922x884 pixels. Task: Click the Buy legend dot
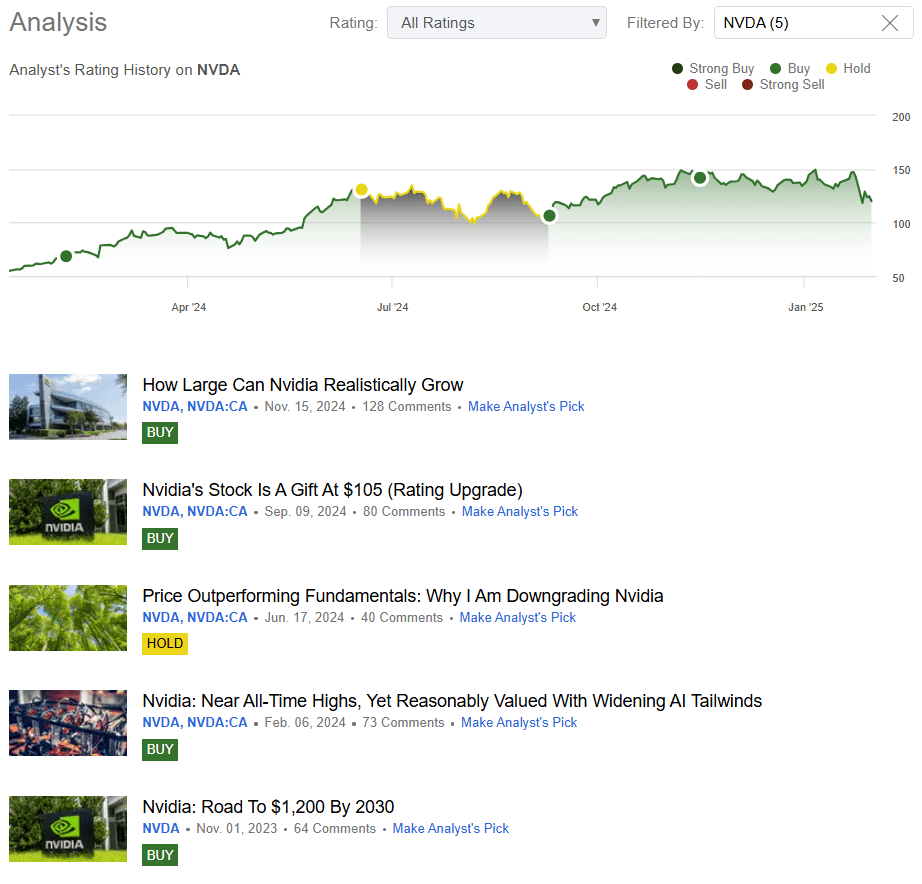pos(776,68)
